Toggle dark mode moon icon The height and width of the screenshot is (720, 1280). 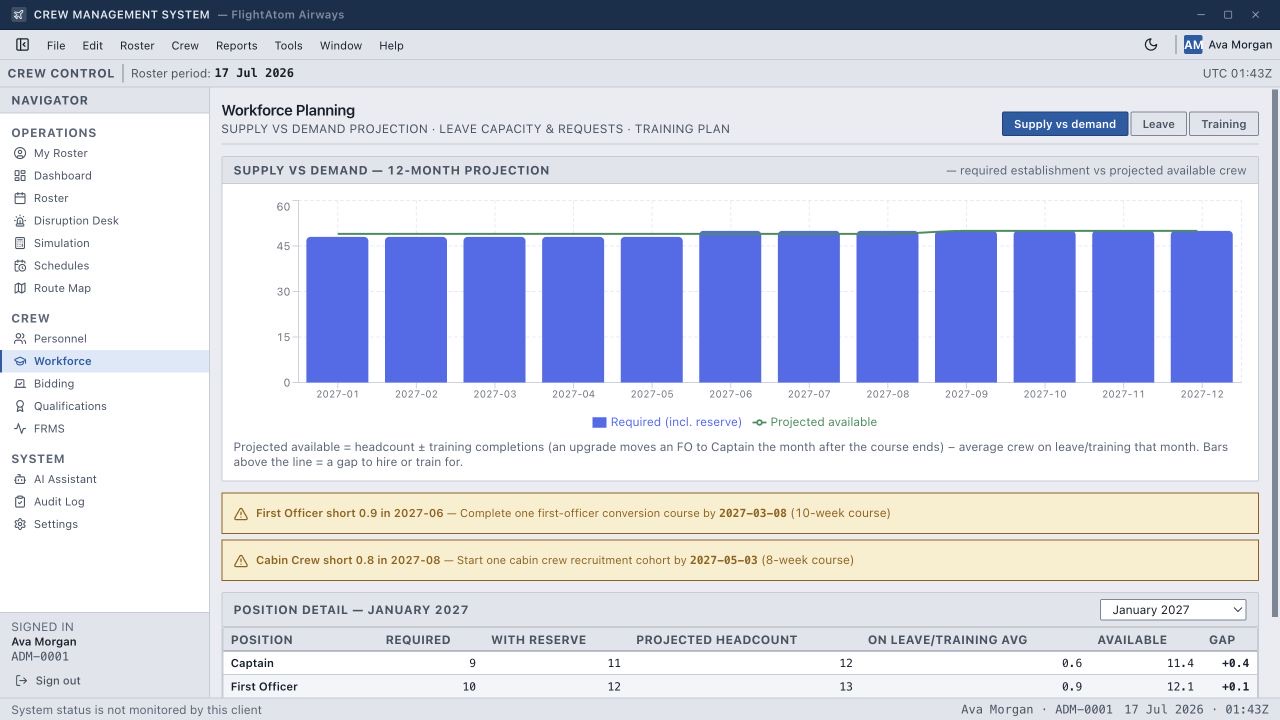click(x=1151, y=45)
